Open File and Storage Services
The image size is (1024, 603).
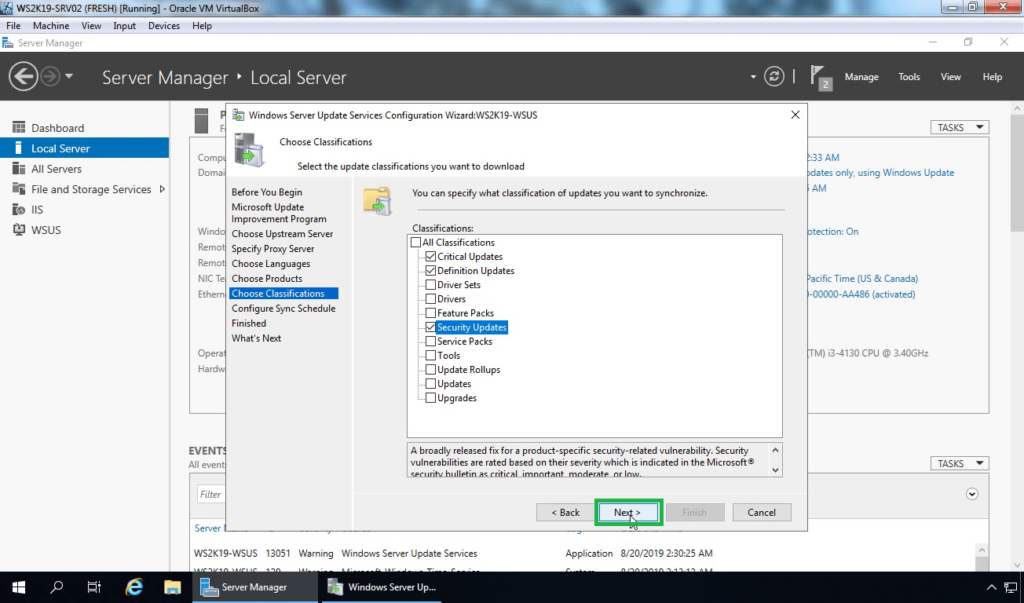coord(91,189)
